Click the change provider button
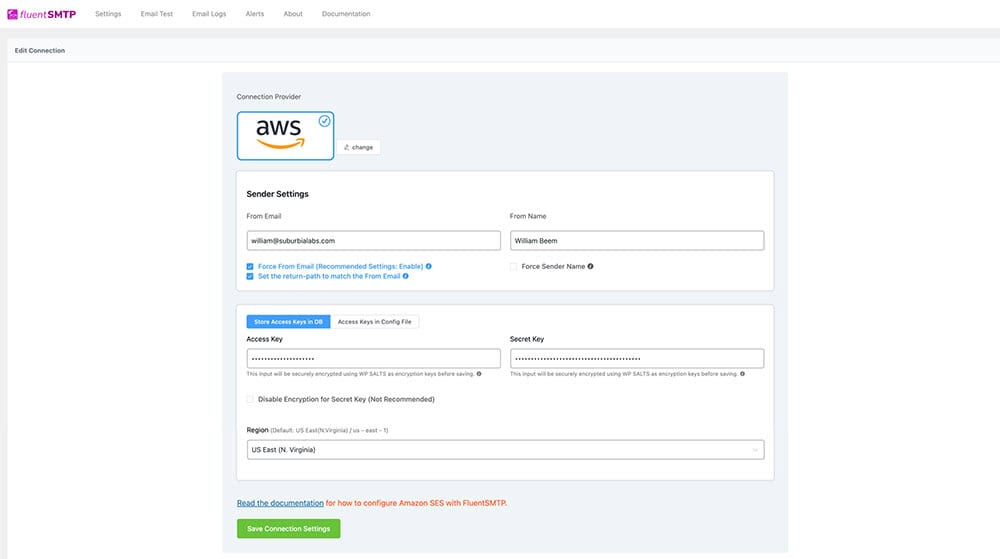The width and height of the screenshot is (1000, 559). pos(358,147)
